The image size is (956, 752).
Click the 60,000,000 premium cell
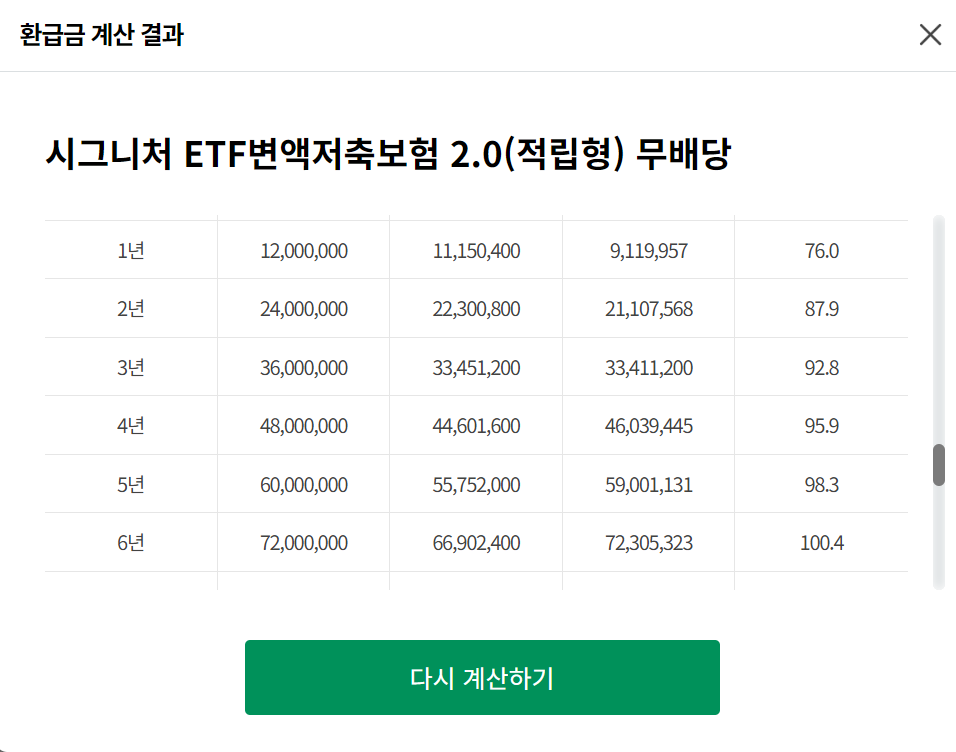[304, 485]
